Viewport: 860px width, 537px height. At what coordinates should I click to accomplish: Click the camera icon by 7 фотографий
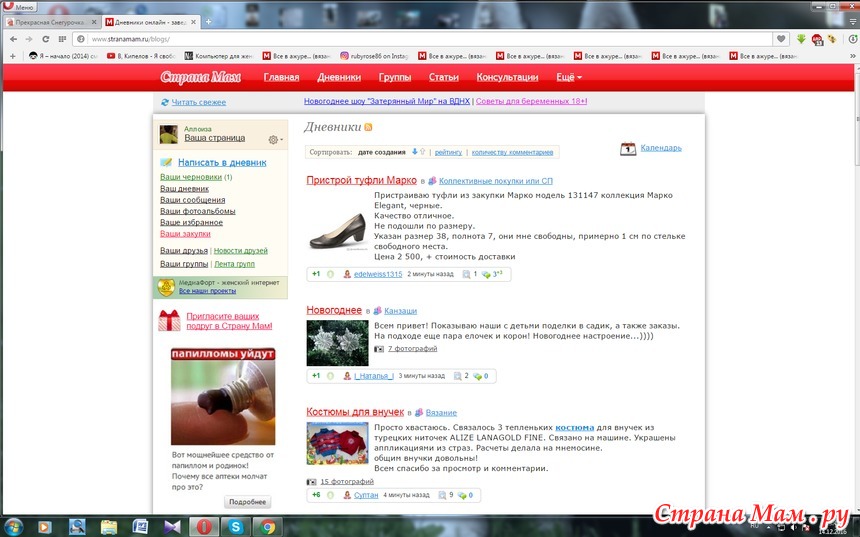(x=379, y=349)
